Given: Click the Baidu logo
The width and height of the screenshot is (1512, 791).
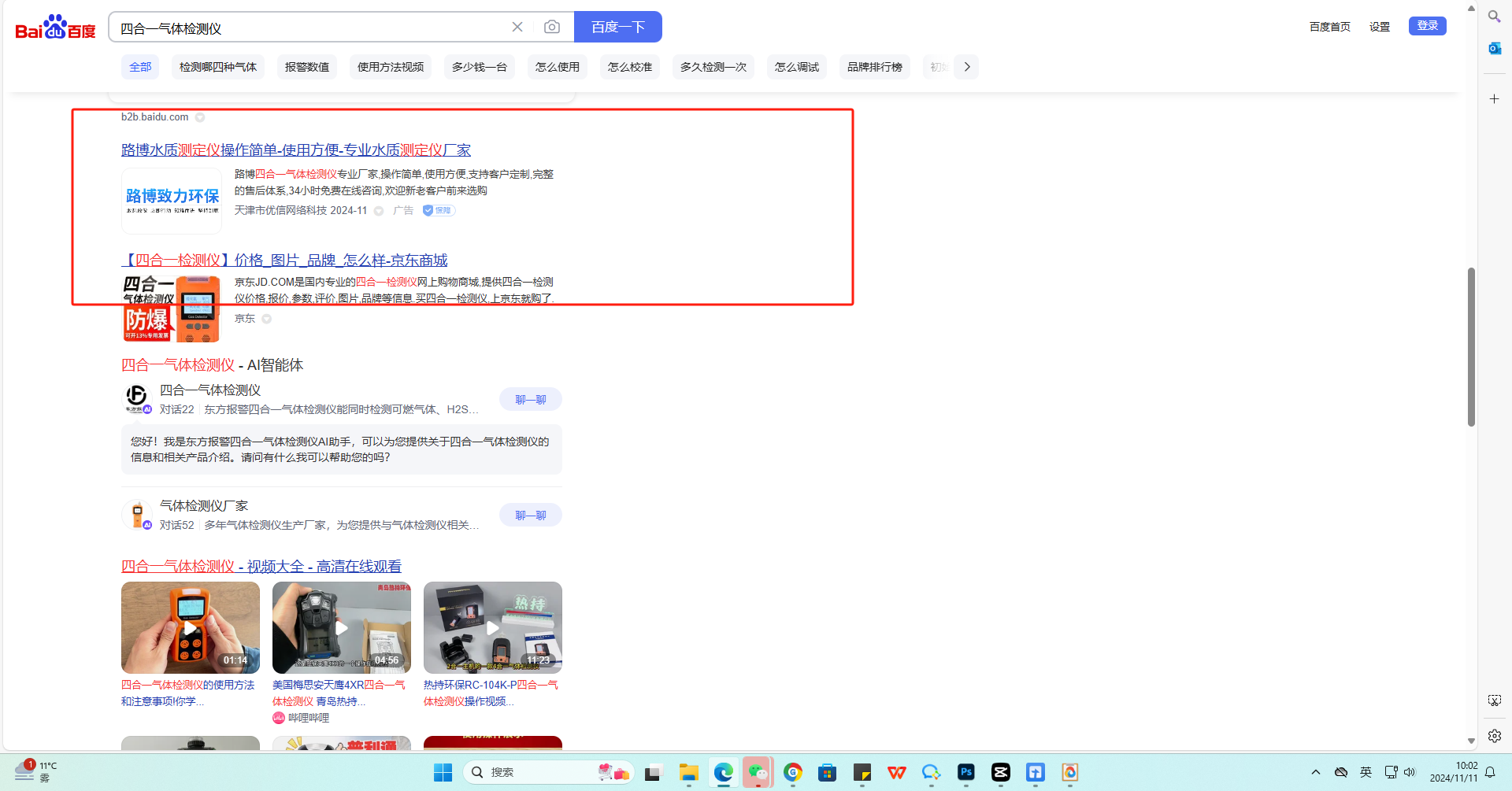Looking at the screenshot, I should [x=55, y=27].
